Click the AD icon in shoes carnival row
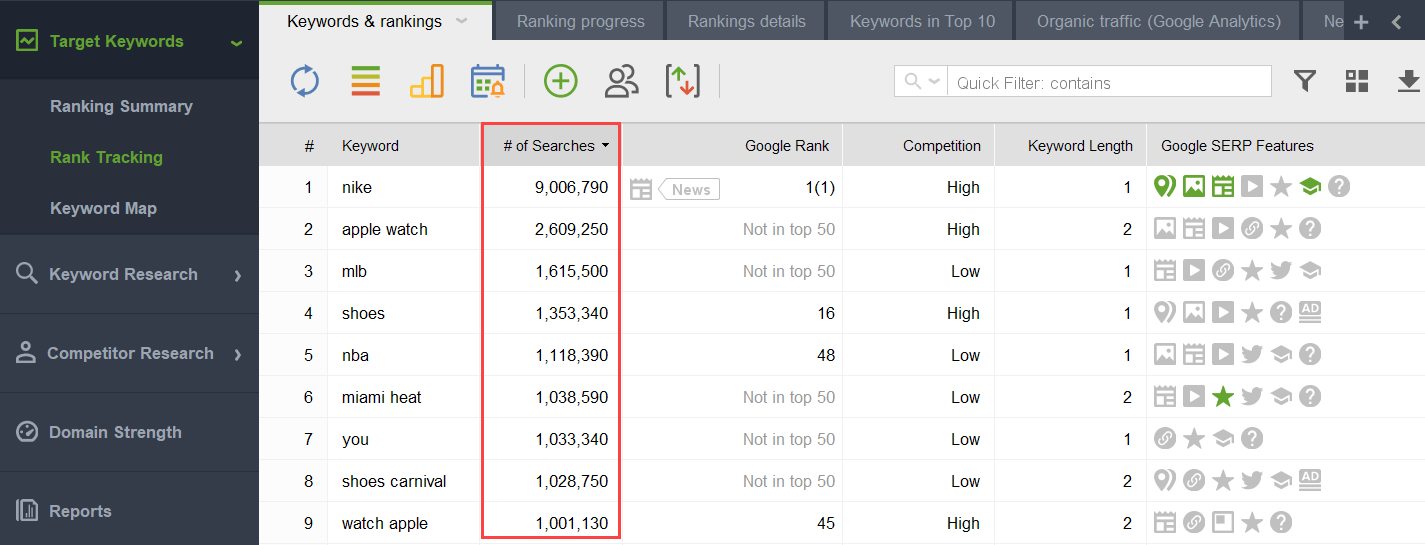Image resolution: width=1425 pixels, height=545 pixels. pos(1310,480)
